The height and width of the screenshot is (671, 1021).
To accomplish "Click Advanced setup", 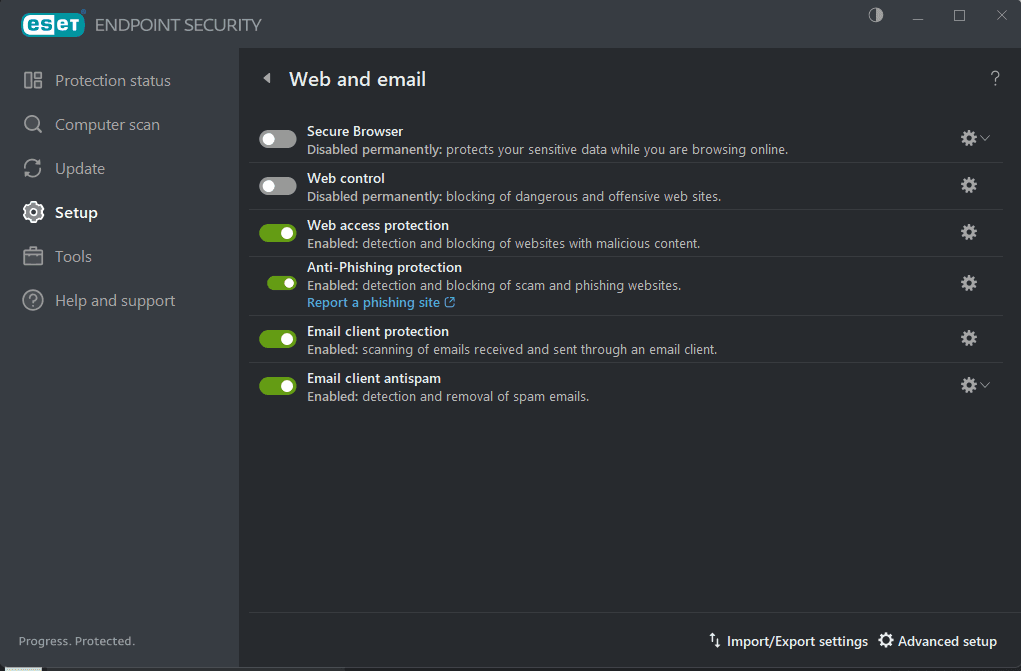I will tap(947, 641).
